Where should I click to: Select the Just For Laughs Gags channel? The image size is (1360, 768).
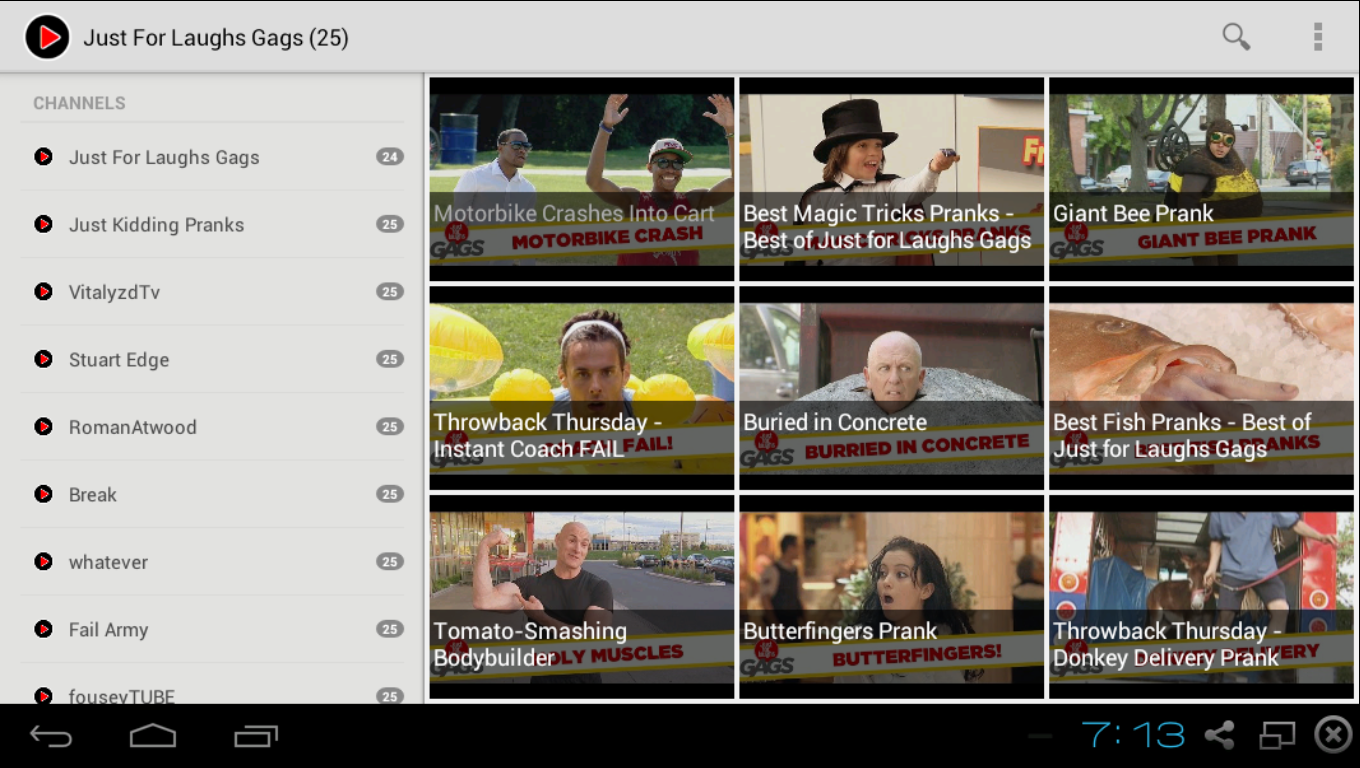pyautogui.click(x=212, y=157)
